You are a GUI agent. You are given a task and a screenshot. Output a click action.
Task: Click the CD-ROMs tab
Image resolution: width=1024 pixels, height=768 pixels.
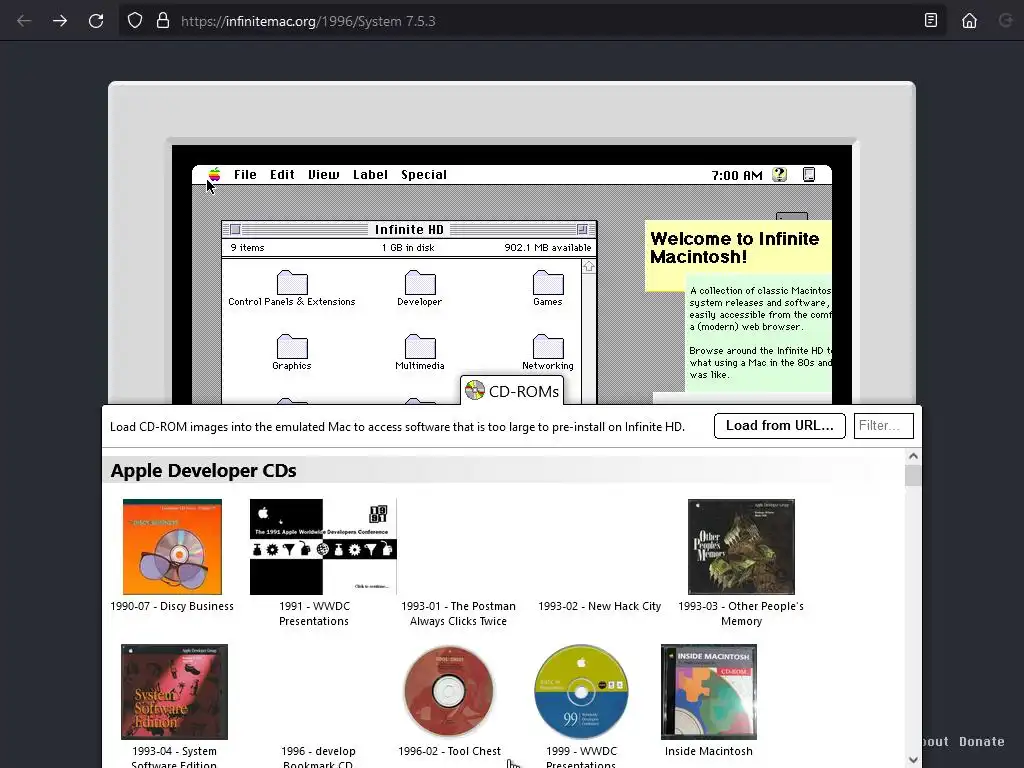tap(512, 391)
